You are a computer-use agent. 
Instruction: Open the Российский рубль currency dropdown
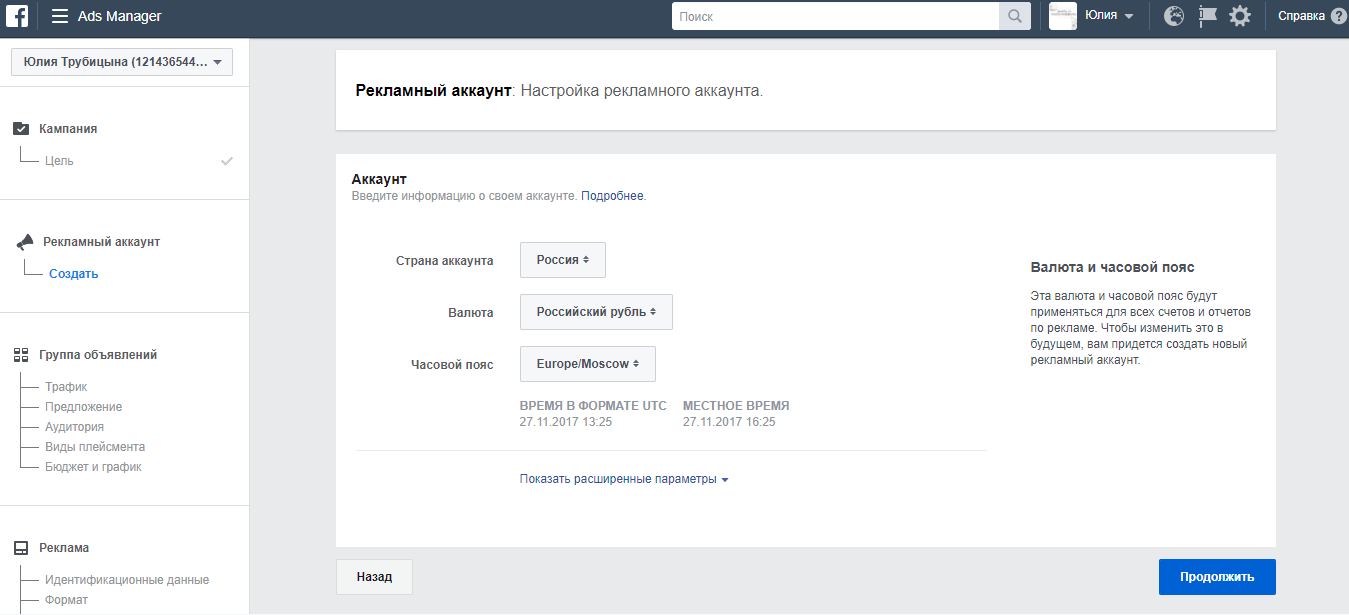(x=596, y=312)
